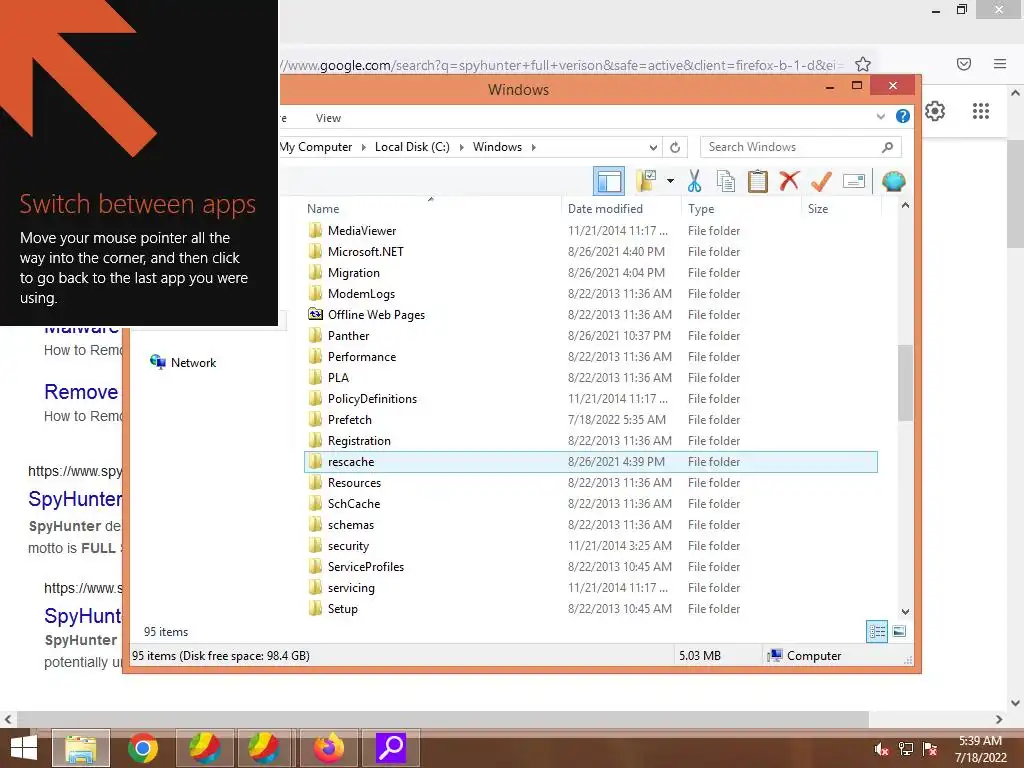Open Firefox from the taskbar
Screen dimensions: 1024x768
click(329, 748)
